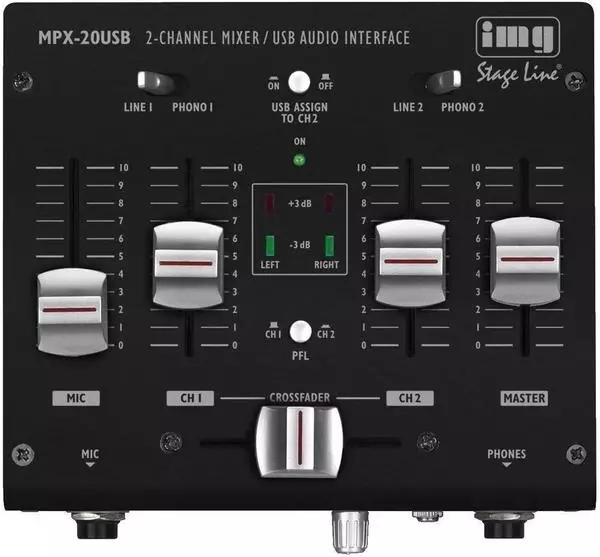The height and width of the screenshot is (557, 600).
Task: Push the PFL CH1/CH2 selector button
Action: click(x=300, y=331)
